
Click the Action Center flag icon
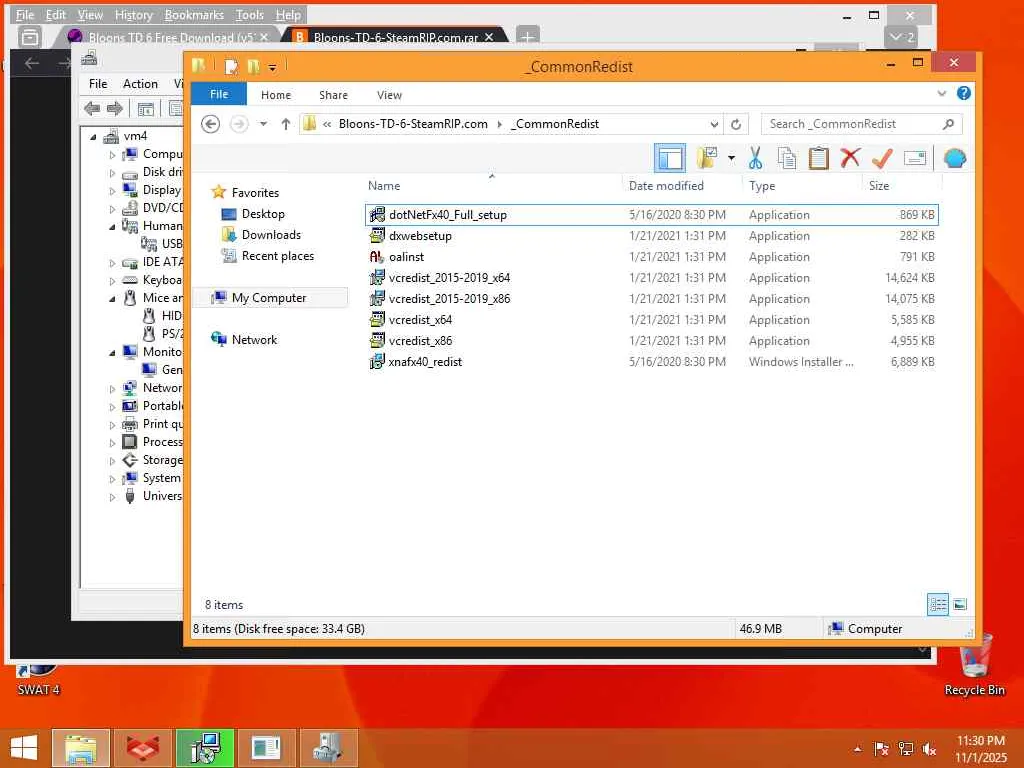(881, 749)
